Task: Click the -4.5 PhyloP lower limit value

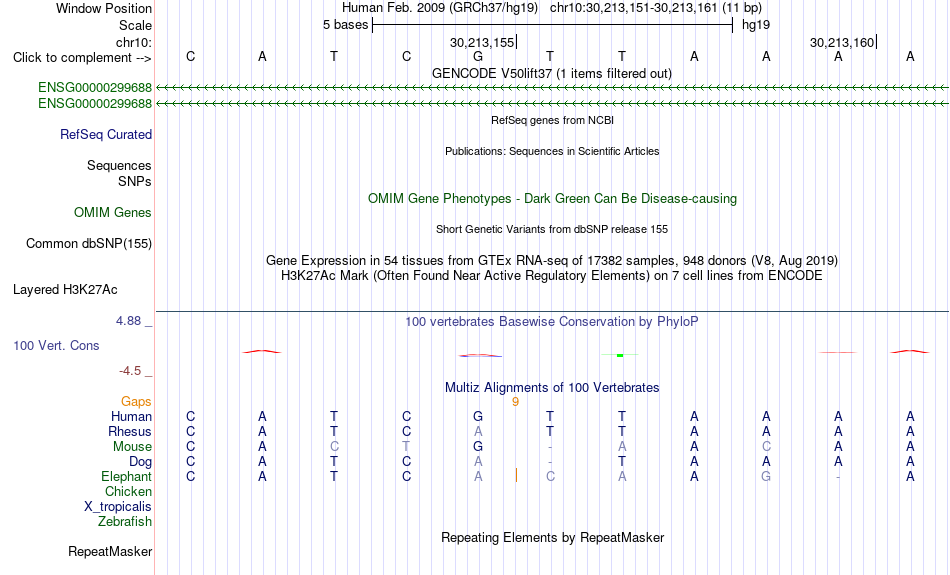Action: [130, 371]
